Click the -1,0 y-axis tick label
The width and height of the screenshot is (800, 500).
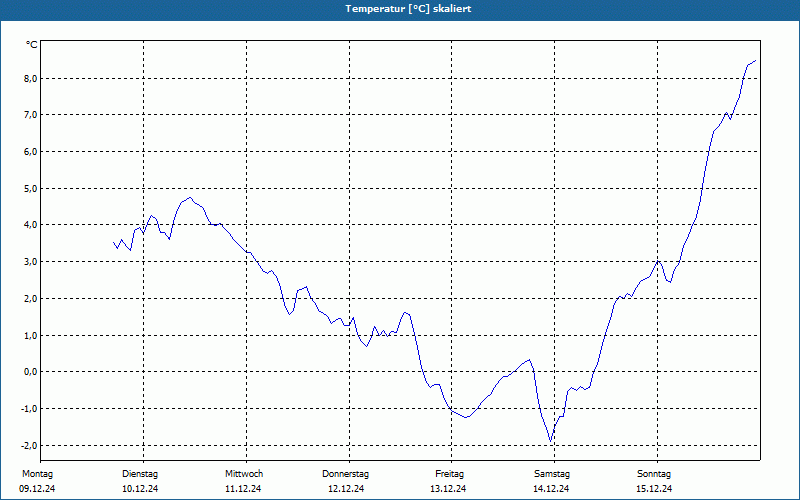tap(28, 409)
